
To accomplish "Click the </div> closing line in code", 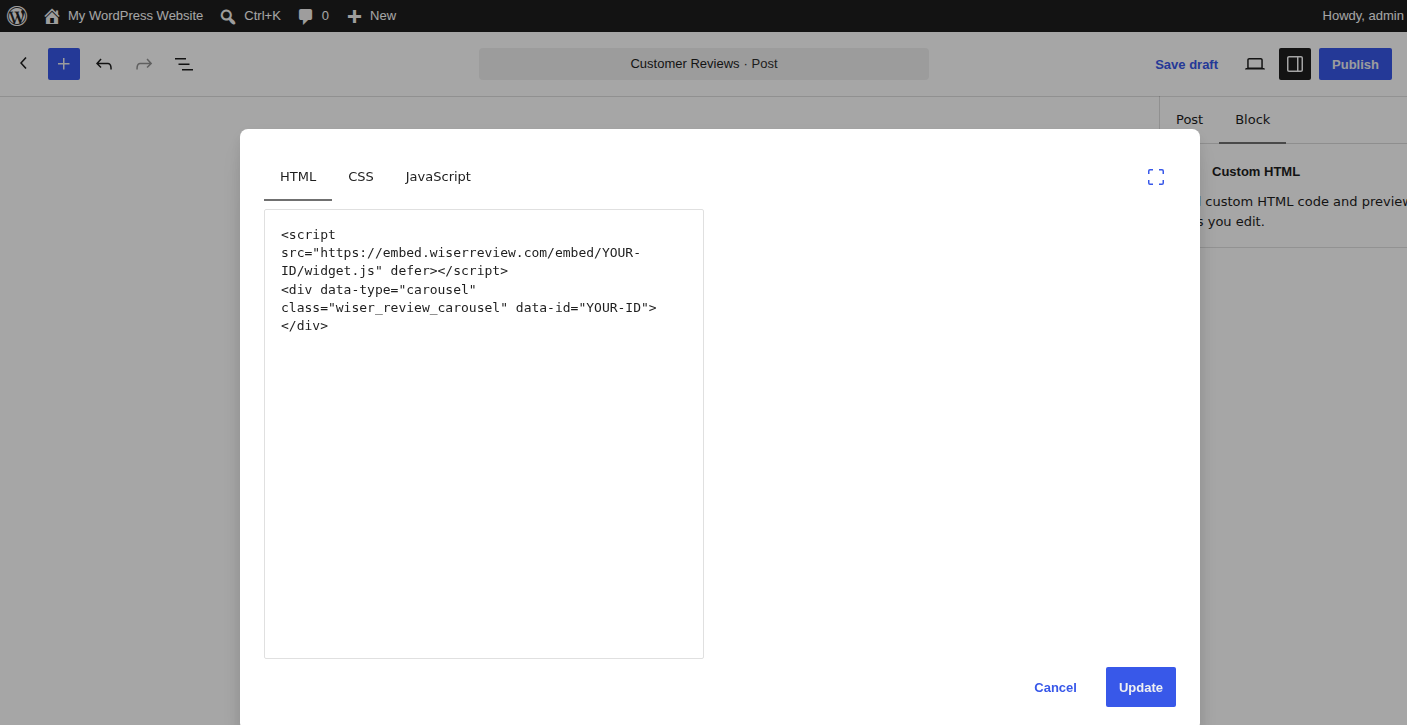I will coord(305,326).
